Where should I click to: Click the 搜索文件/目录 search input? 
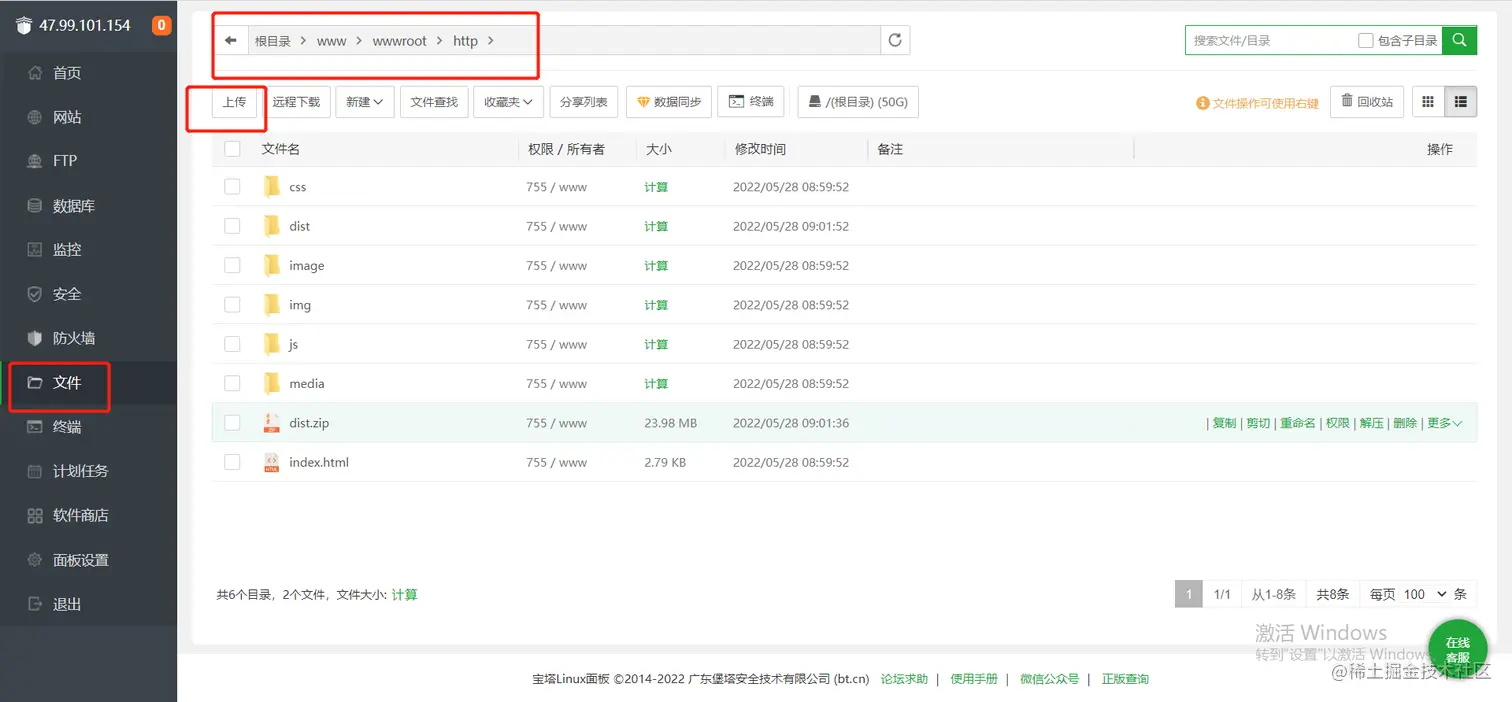pyautogui.click(x=1268, y=41)
